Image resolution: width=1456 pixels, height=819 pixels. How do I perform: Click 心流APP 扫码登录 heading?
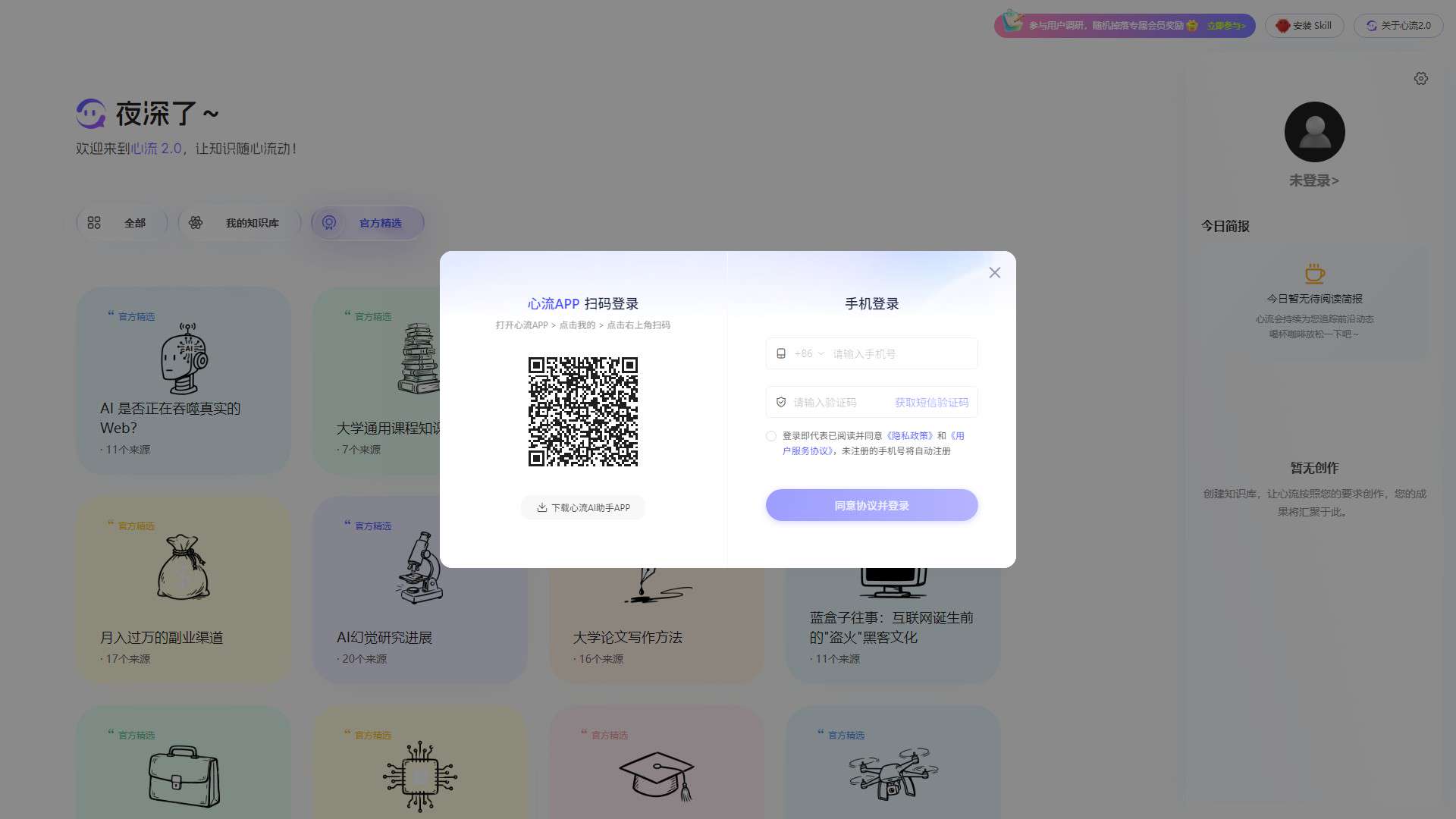coord(583,304)
